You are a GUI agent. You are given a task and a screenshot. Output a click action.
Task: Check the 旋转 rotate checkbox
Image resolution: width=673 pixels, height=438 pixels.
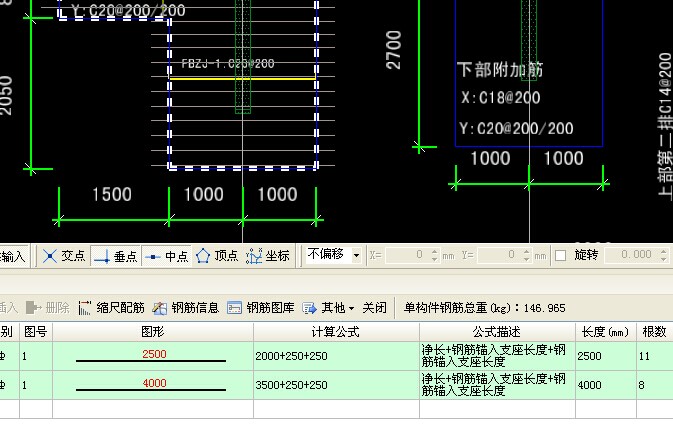click(560, 256)
